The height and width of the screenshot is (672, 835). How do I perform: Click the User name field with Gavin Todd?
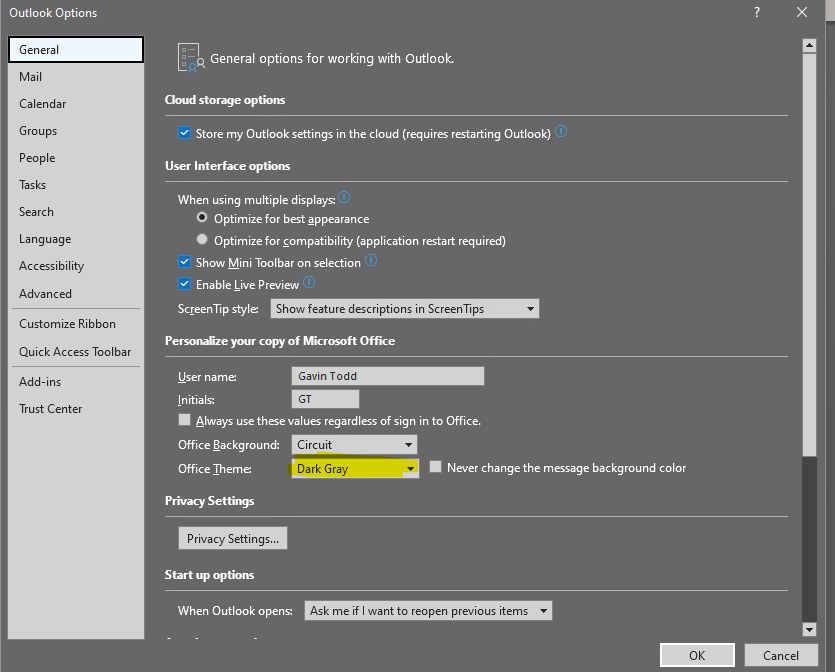(388, 376)
